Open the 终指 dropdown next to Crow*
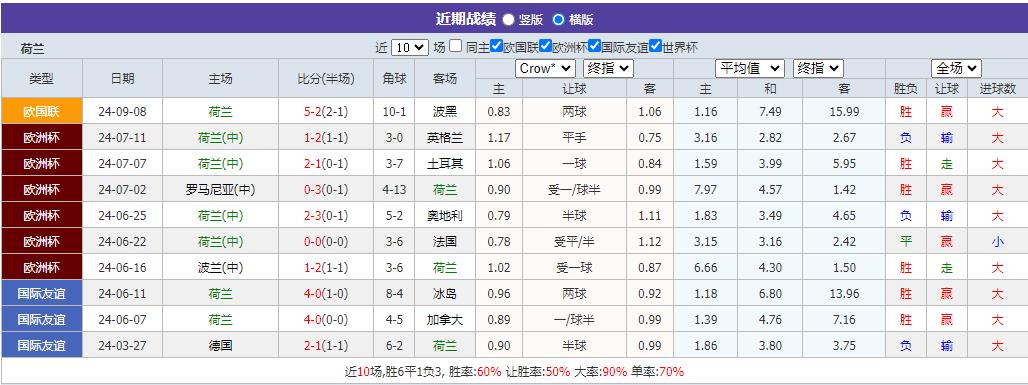 pos(608,68)
